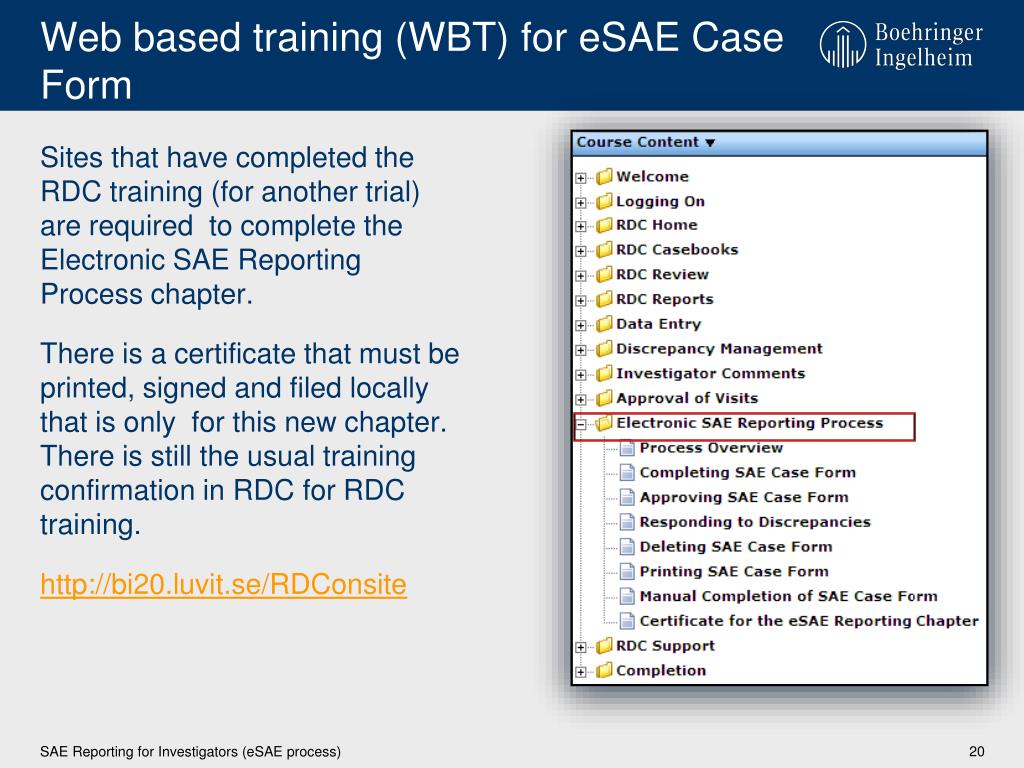Open Completing SAE Case Form page
Viewport: 1024px width, 768px height.
click(747, 473)
